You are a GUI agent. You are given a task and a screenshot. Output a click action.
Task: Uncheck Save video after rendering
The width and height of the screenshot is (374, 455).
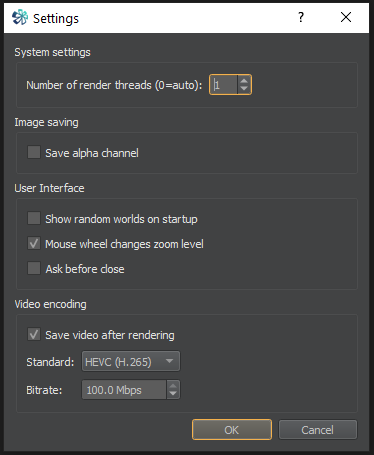(x=34, y=334)
